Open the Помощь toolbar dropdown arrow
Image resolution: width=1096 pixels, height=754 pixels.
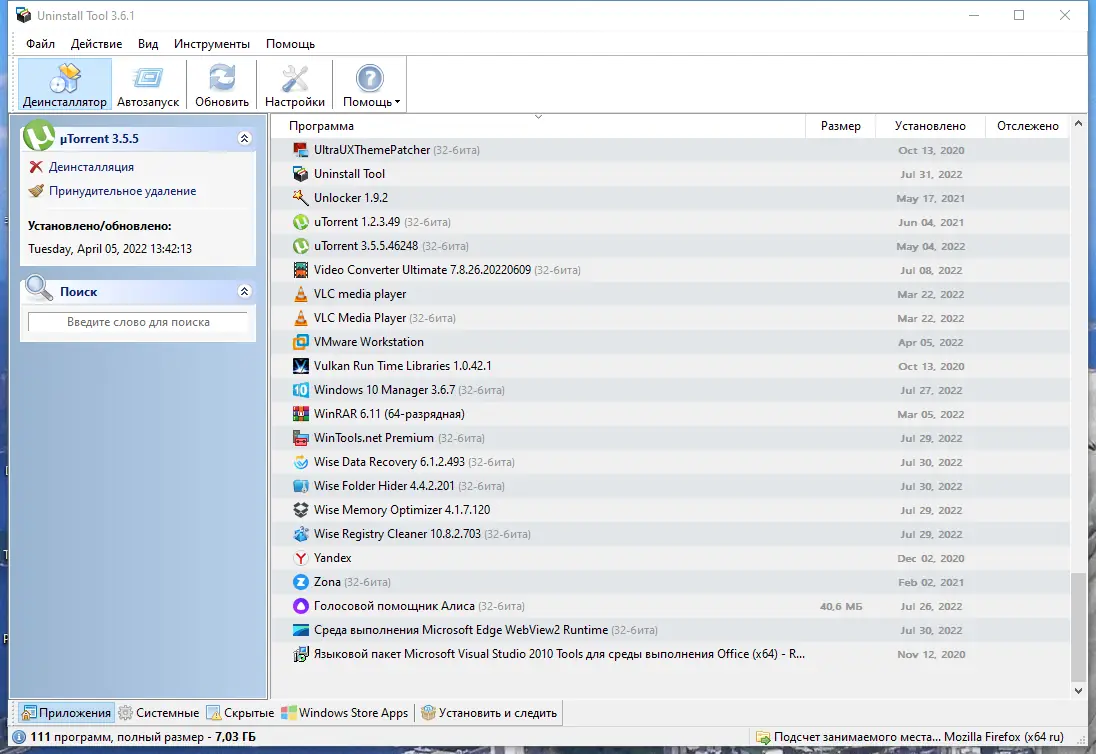[x=397, y=102]
